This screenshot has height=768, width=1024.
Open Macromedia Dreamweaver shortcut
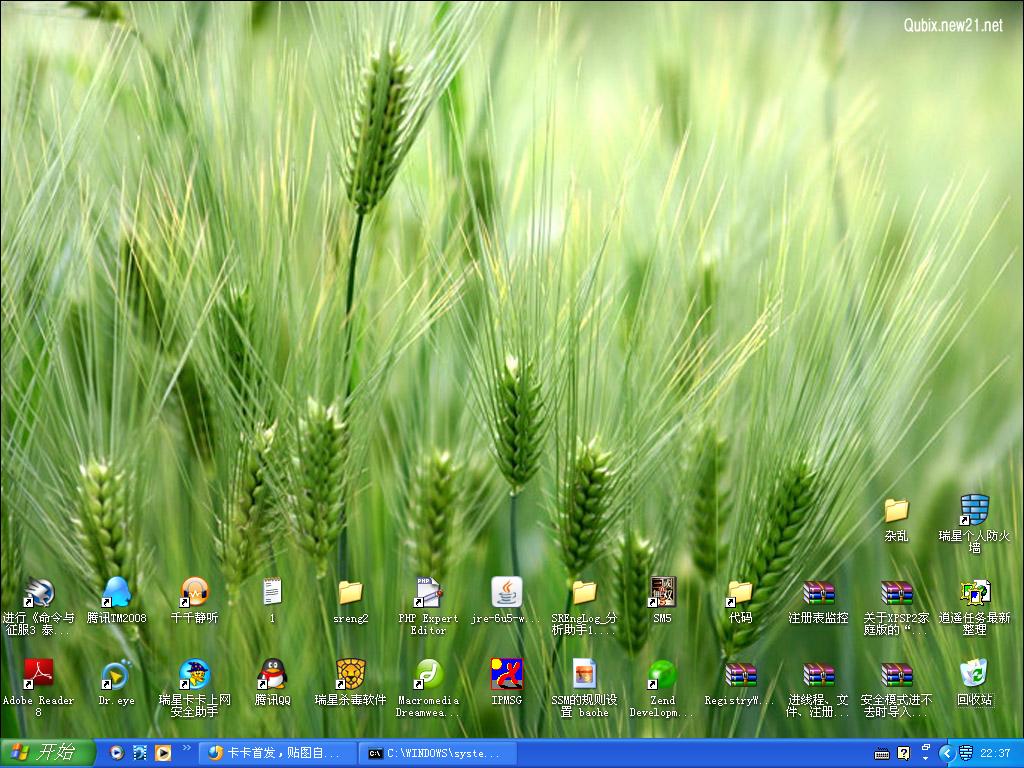click(428, 674)
